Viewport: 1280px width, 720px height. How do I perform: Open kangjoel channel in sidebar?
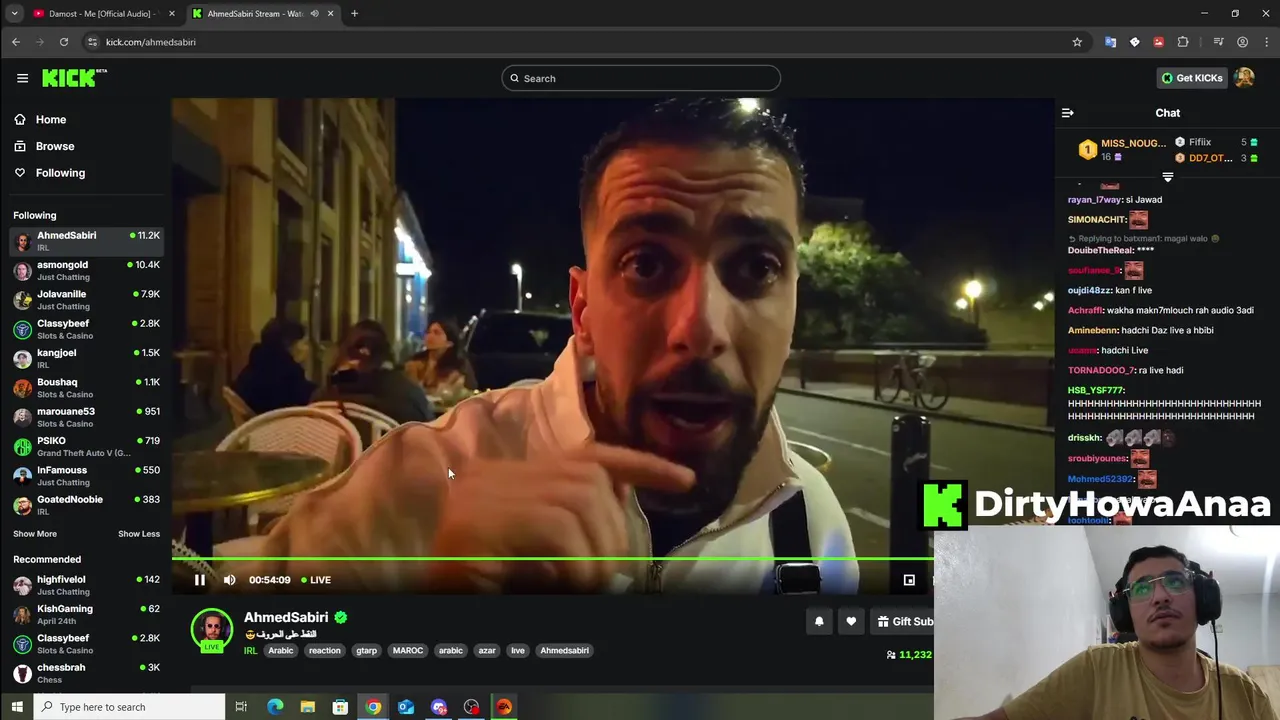point(86,358)
